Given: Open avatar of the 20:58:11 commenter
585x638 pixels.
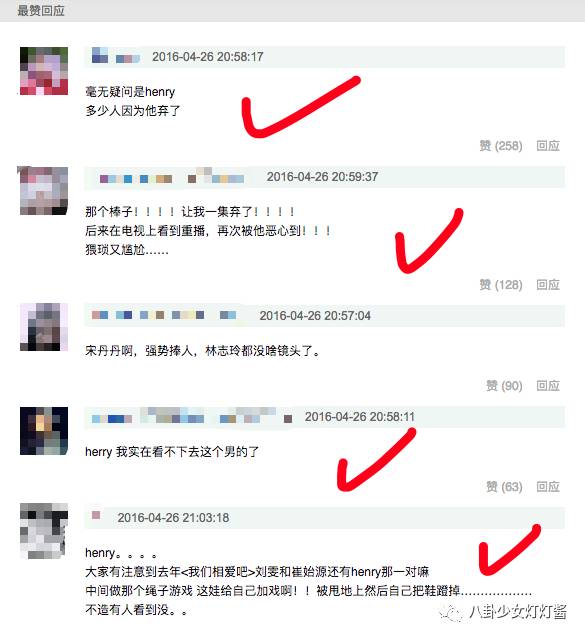Looking at the screenshot, I should (x=44, y=431).
